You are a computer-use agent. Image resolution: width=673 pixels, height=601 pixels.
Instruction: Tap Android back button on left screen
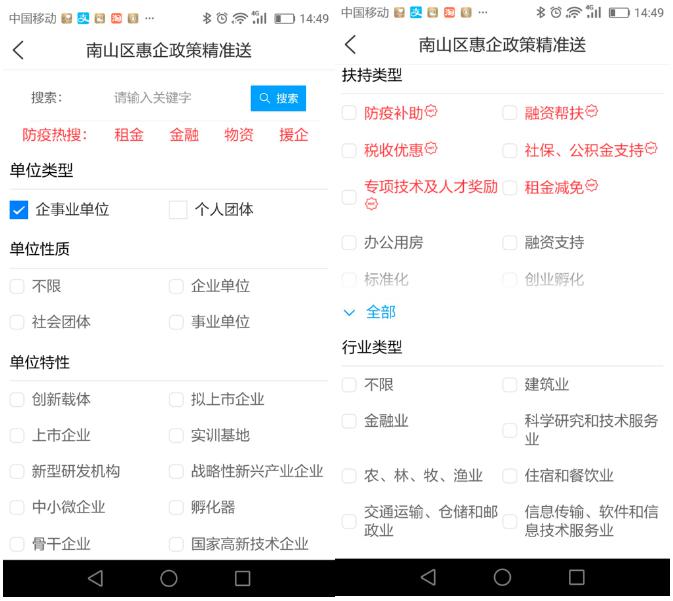point(96,578)
